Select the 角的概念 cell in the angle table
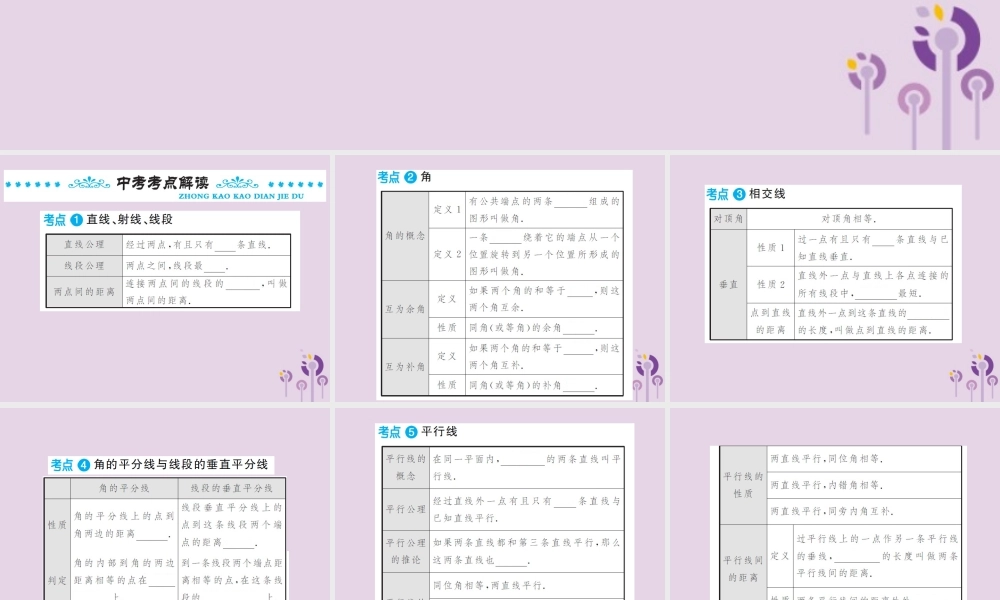This screenshot has width=1000, height=600. (x=405, y=235)
